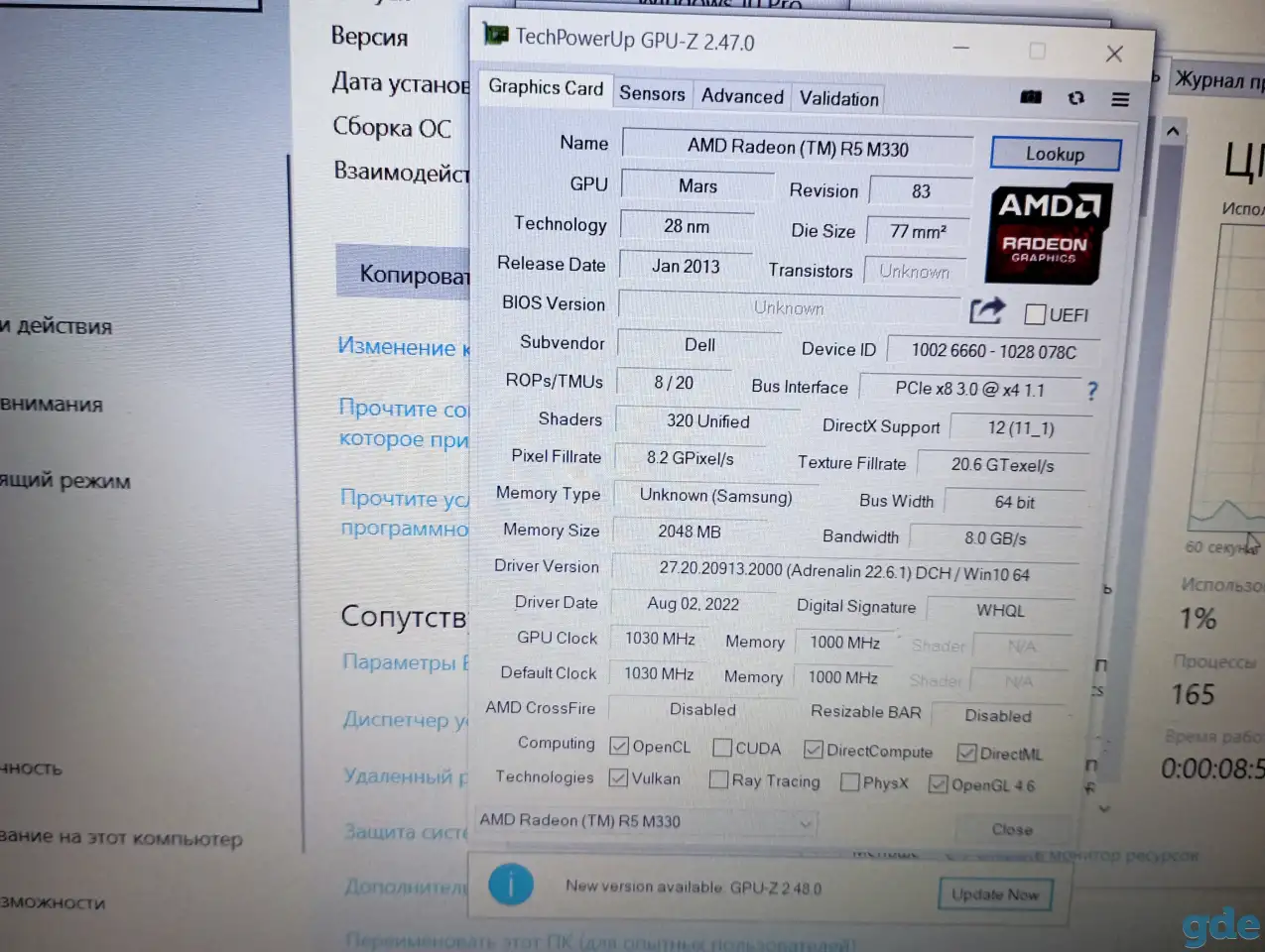Toggle the OpenGL 4.6 checkbox
This screenshot has height=952, width=1265.
938,784
